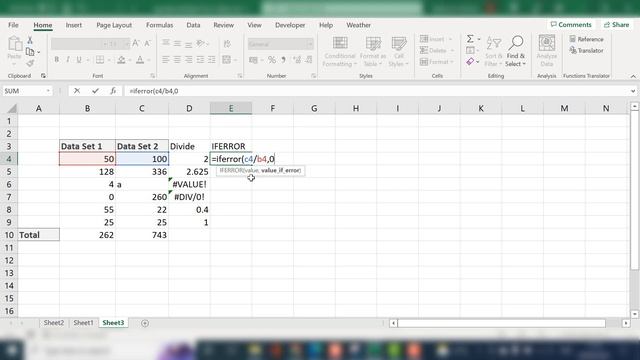The image size is (640, 360).
Task: Open Find & Select menu
Action: 516,52
